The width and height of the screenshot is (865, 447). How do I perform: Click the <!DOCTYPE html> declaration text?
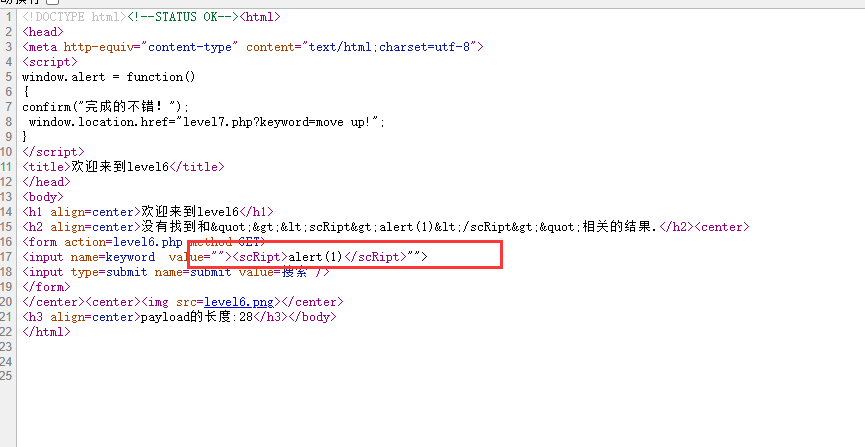pos(74,17)
